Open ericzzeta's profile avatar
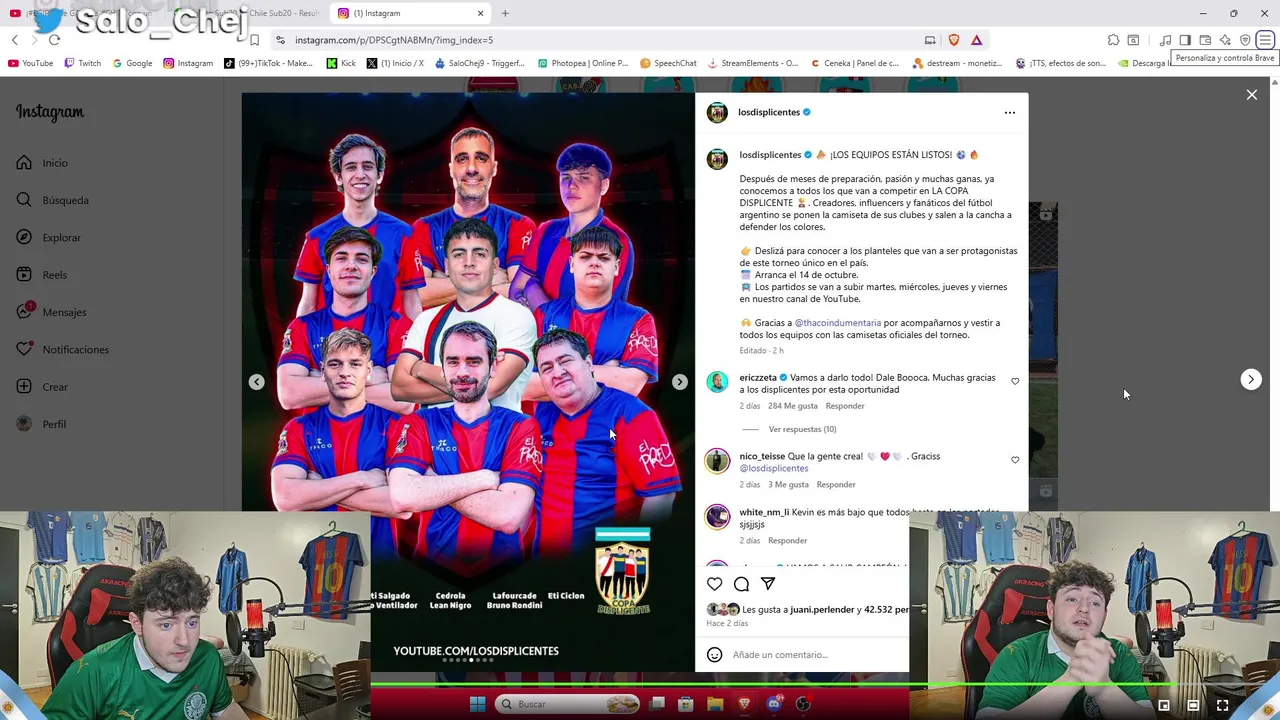Screen dimensions: 1280x720 (x=717, y=382)
